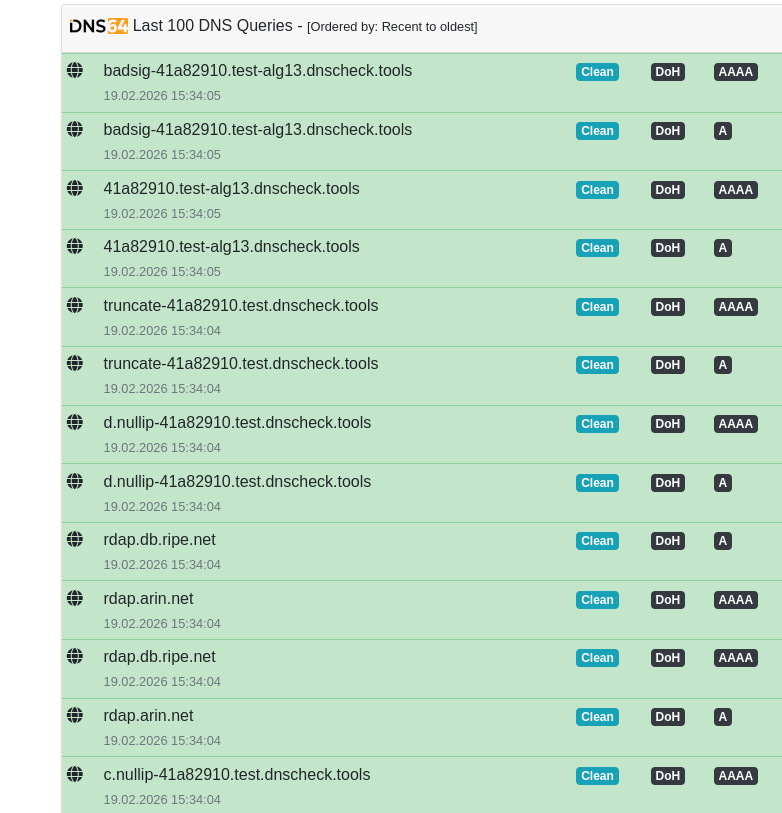The width and height of the screenshot is (782, 813).
Task: Open truncate-41a82910.test.dnscheck.tools A query domain
Action: [240, 364]
